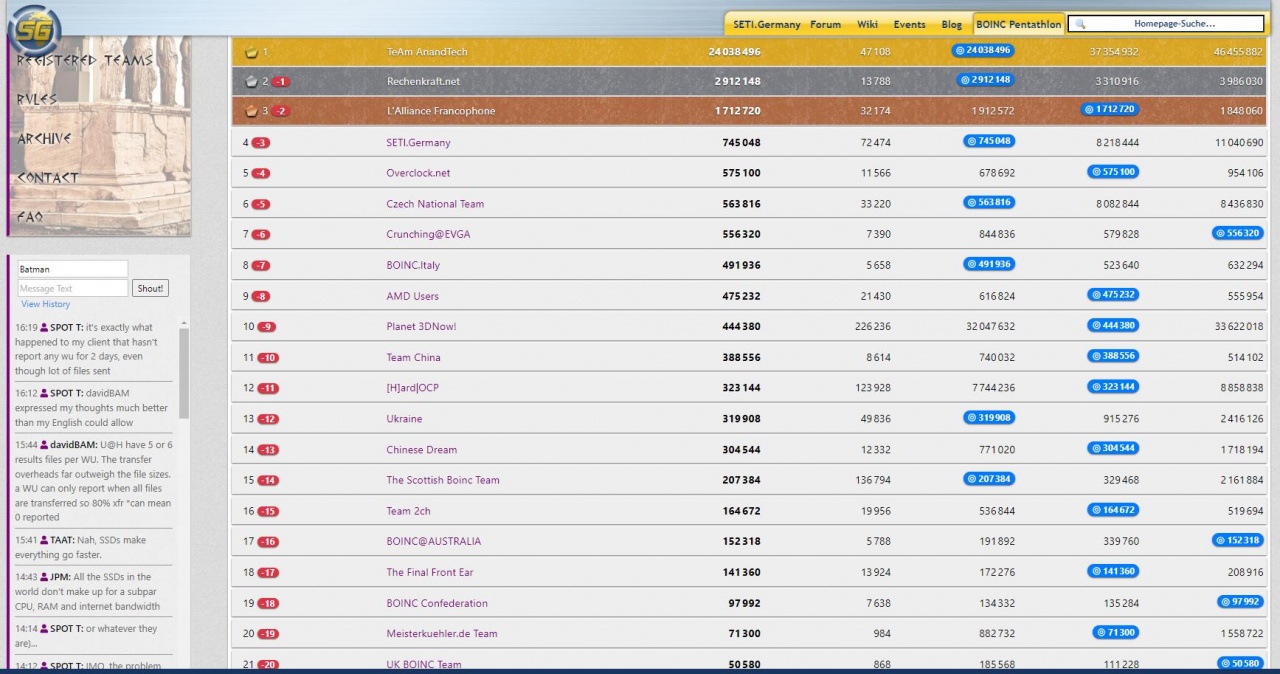Image resolution: width=1280 pixels, height=674 pixels.
Task: Click the shoutbox name field containing Batman
Action: (x=73, y=269)
